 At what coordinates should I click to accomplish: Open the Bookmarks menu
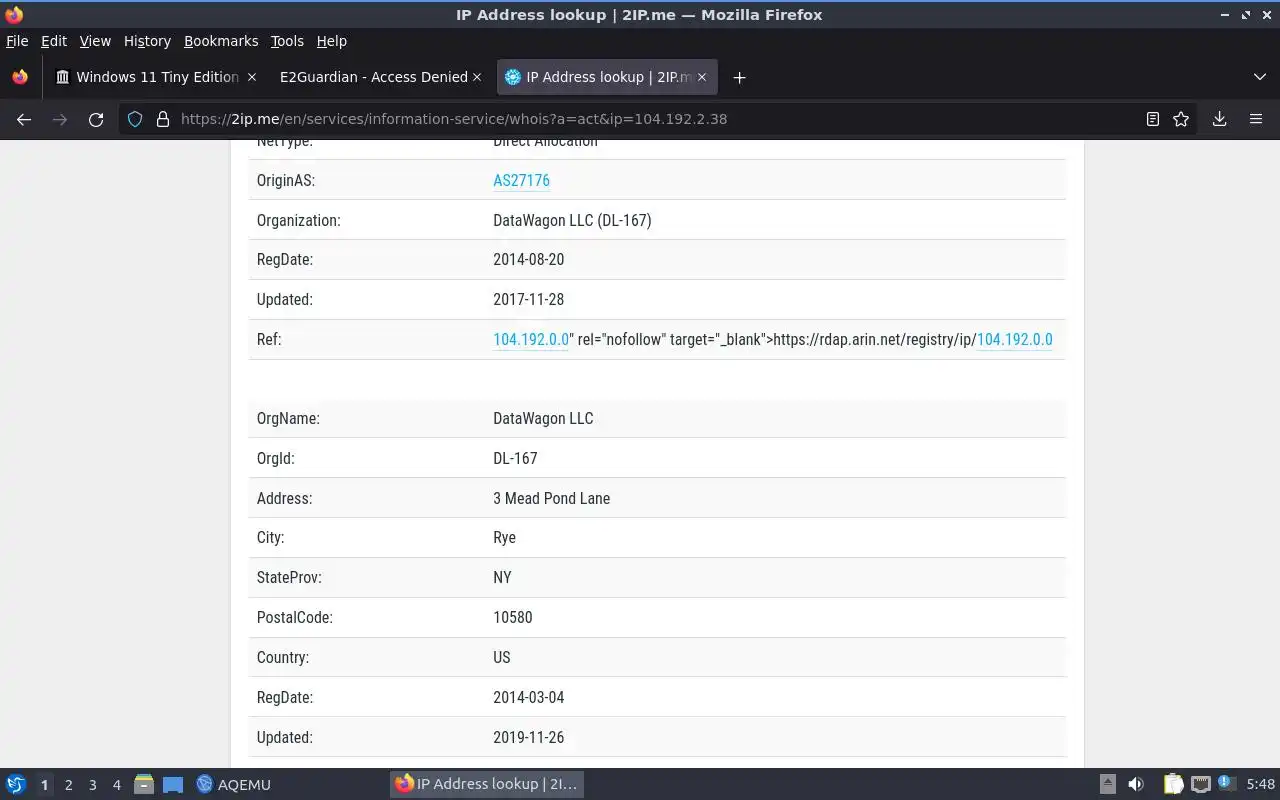click(x=221, y=41)
